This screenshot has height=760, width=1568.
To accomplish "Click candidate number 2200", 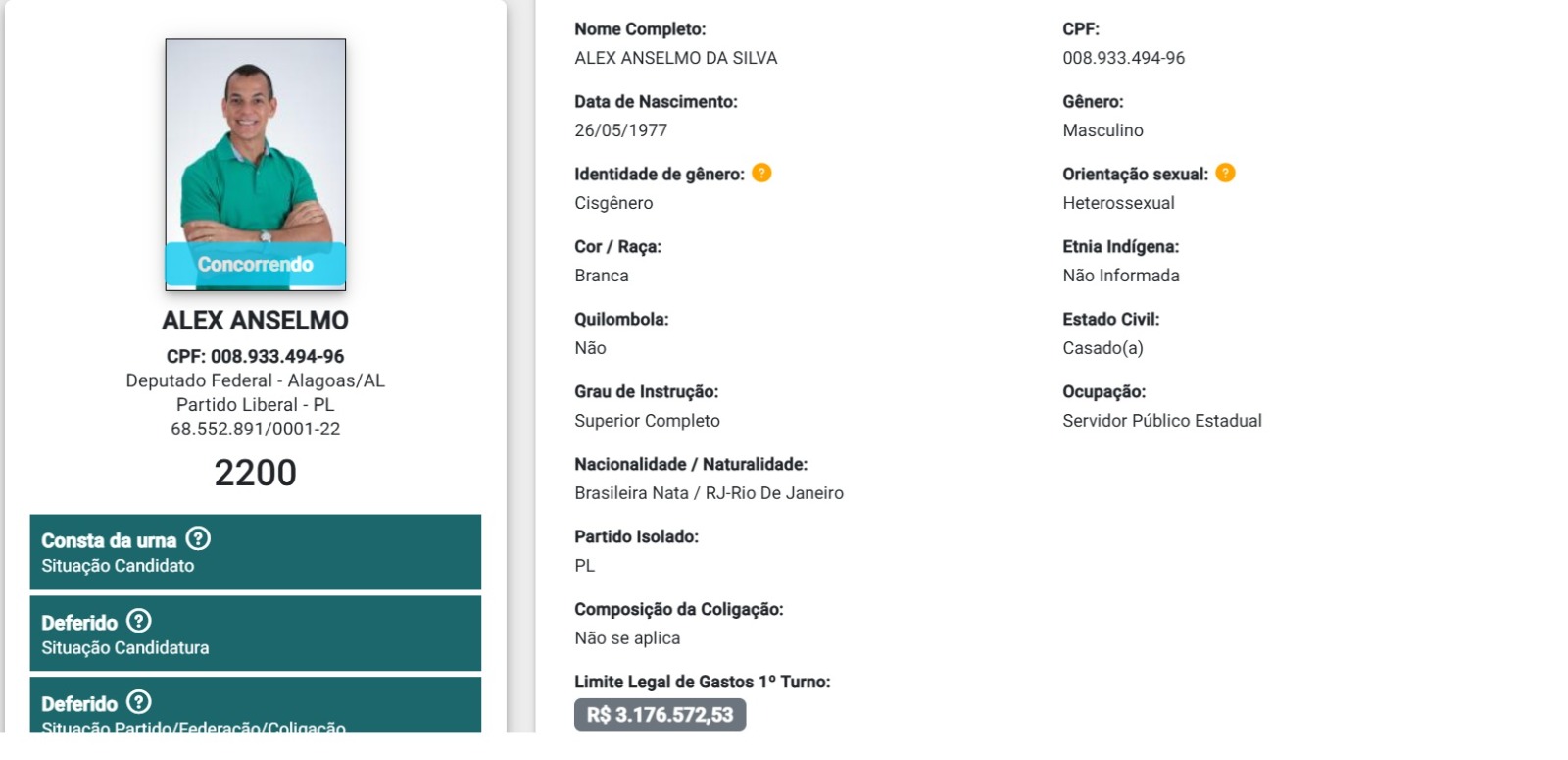I will click(255, 473).
